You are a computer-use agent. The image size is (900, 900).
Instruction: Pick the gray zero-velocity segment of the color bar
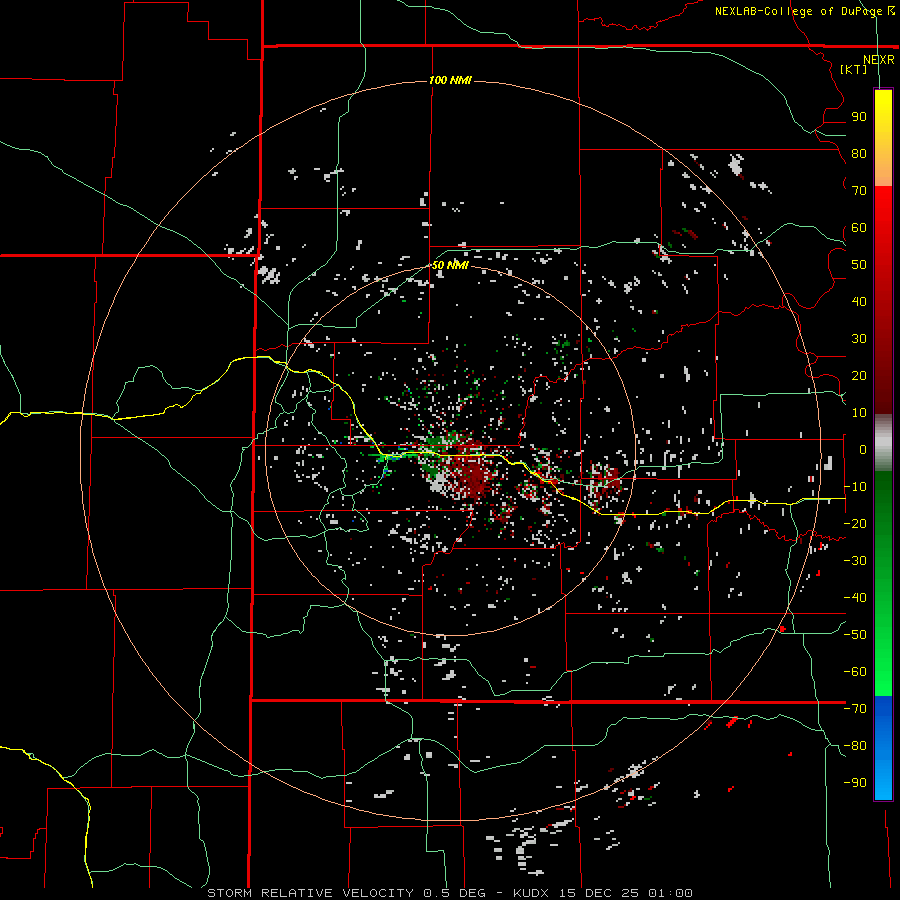(x=883, y=443)
